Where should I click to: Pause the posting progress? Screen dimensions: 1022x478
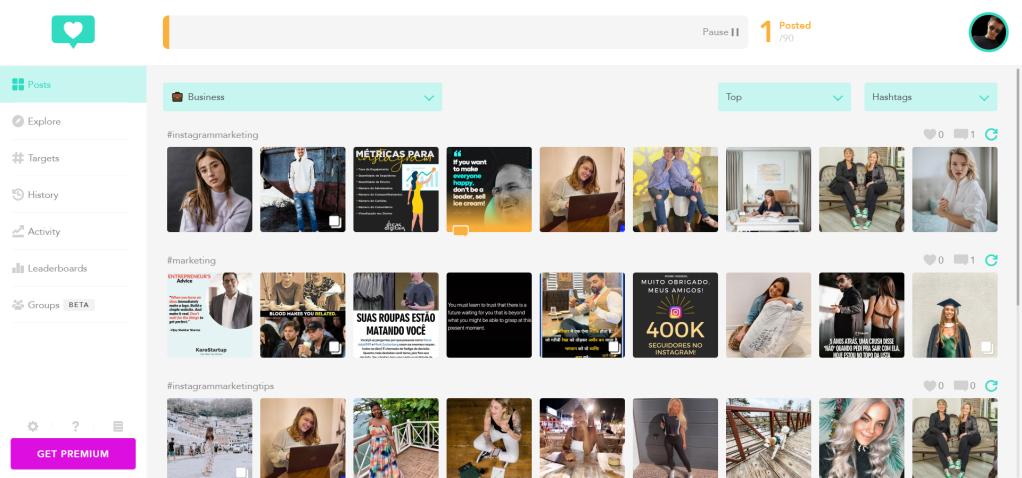coord(721,32)
